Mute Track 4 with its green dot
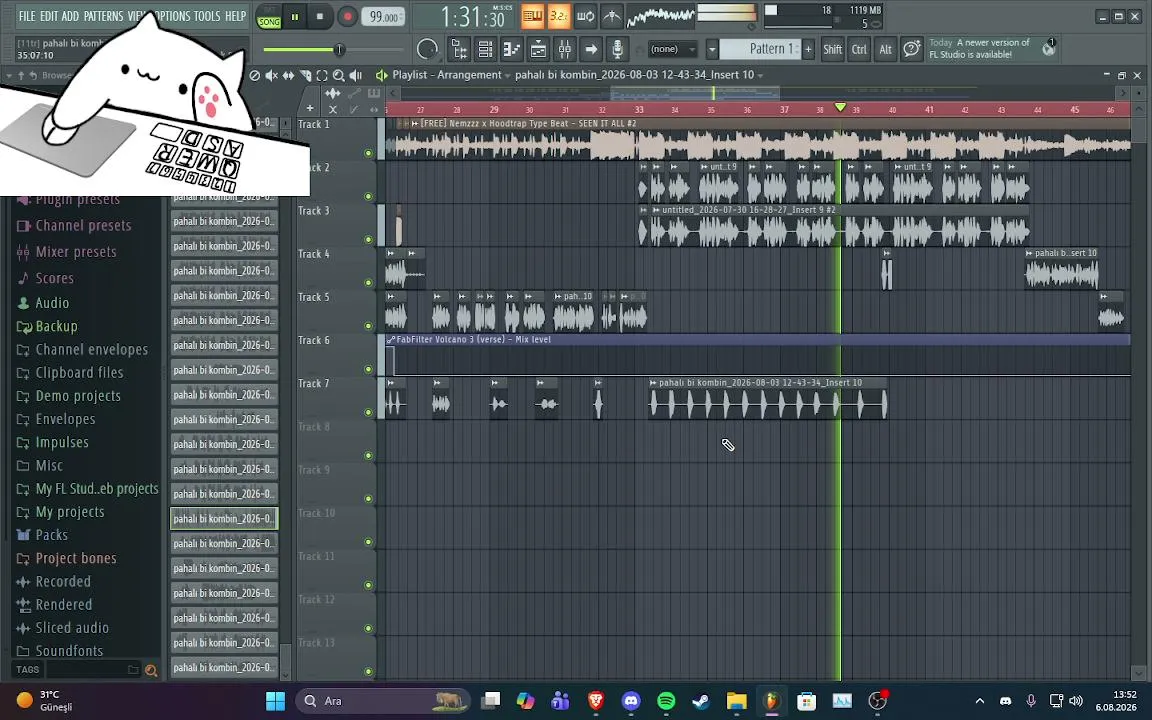 pyautogui.click(x=369, y=283)
